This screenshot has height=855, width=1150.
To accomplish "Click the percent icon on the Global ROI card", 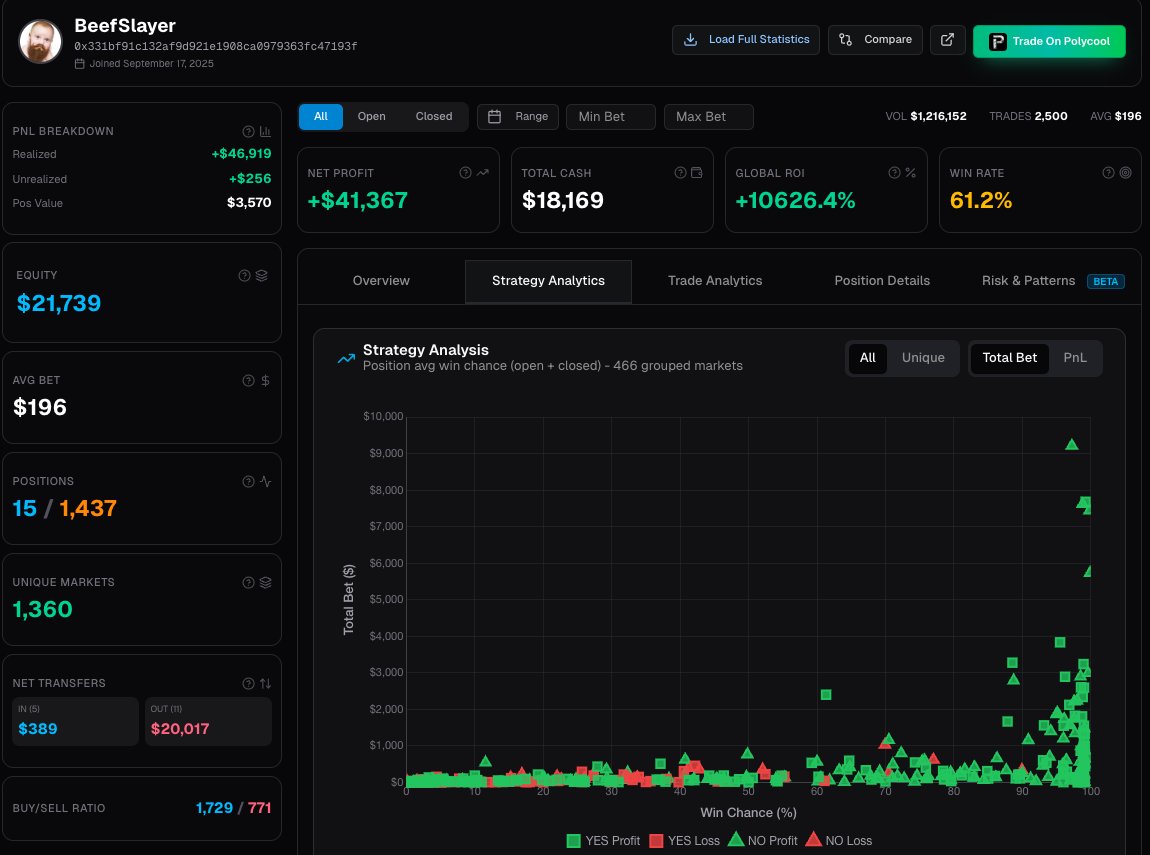I will point(910,172).
